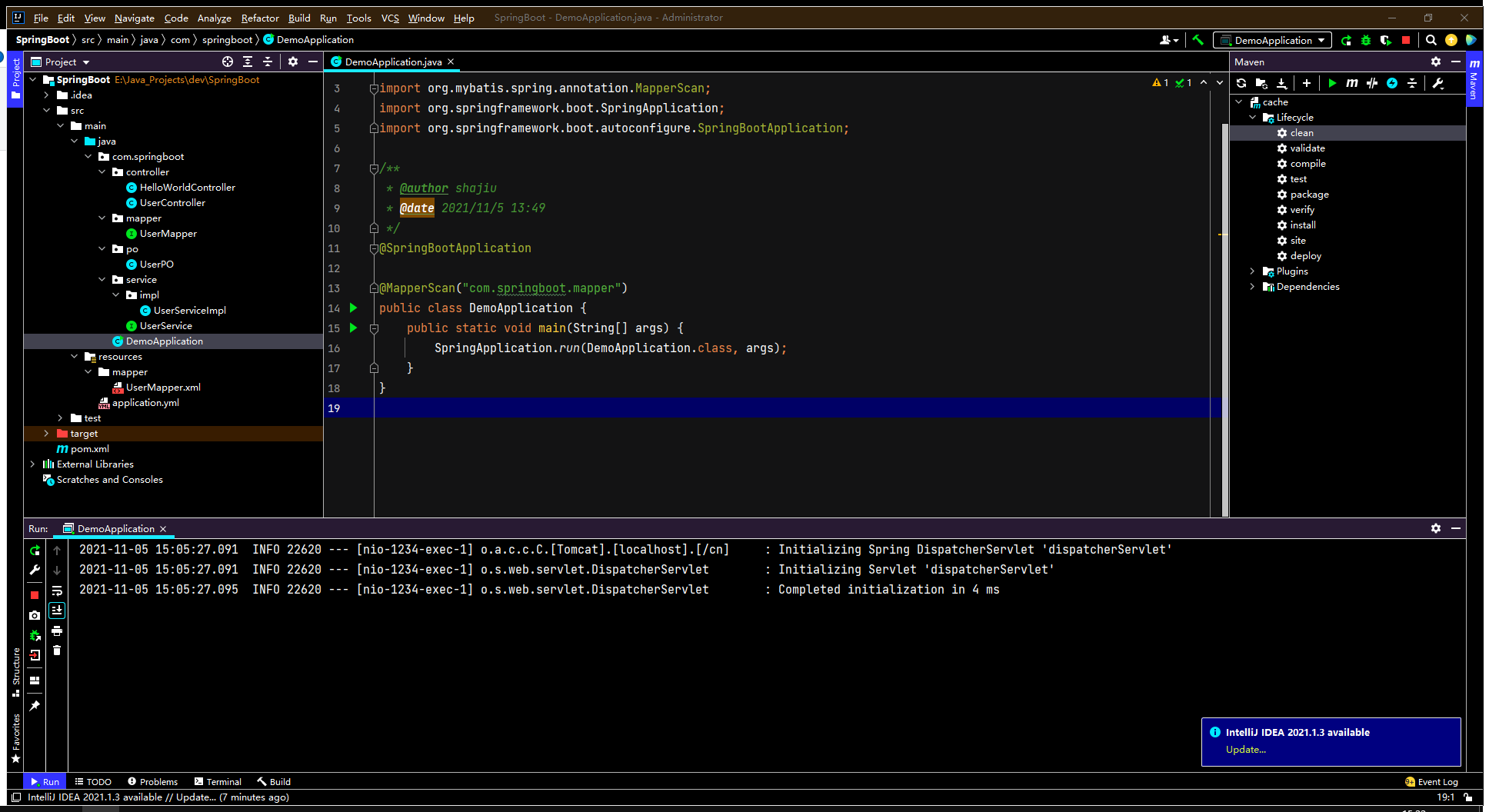Stop the application via top toolbar
This screenshot has width=1489, height=812.
click(x=1406, y=40)
